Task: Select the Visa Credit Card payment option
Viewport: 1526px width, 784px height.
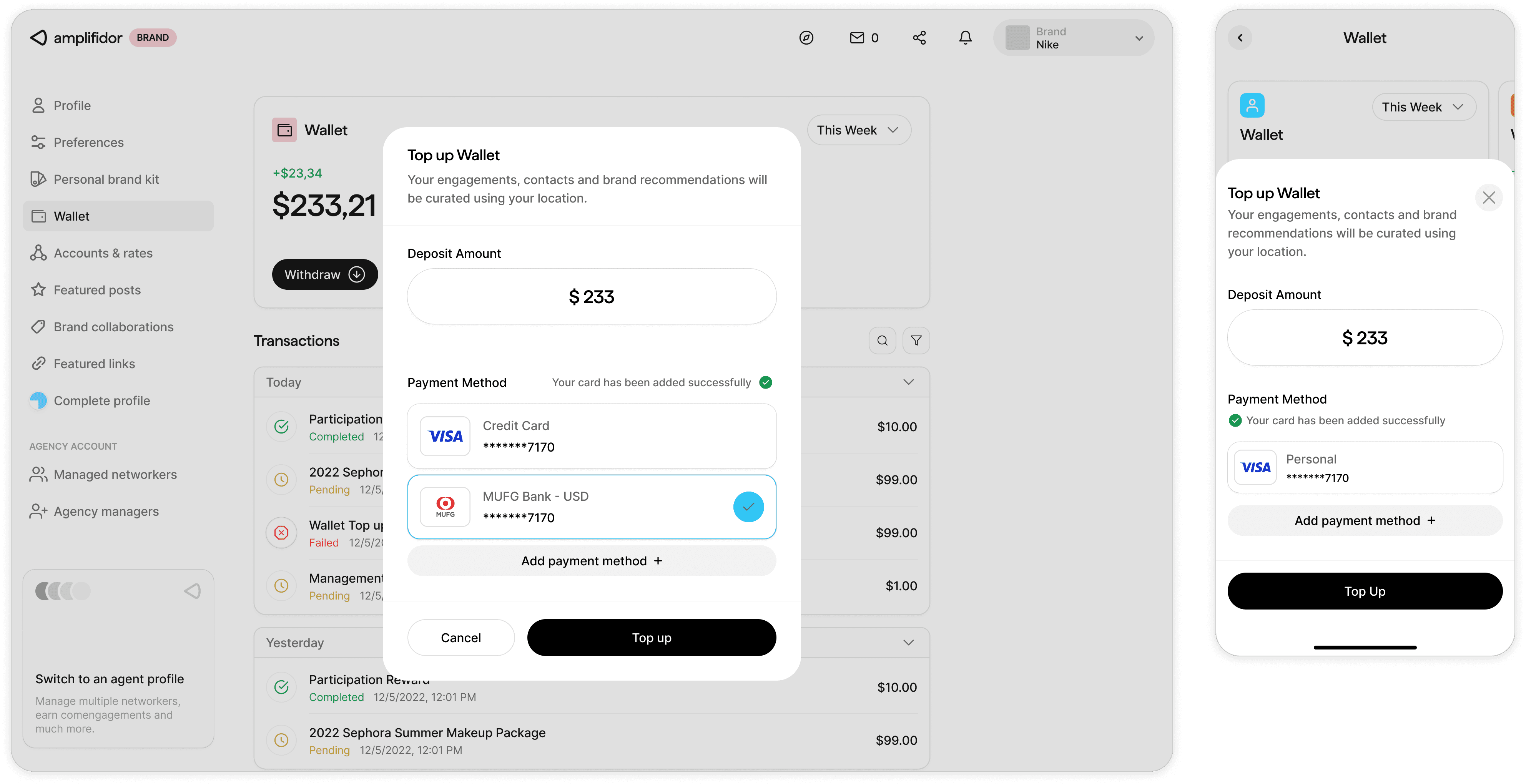Action: point(591,437)
